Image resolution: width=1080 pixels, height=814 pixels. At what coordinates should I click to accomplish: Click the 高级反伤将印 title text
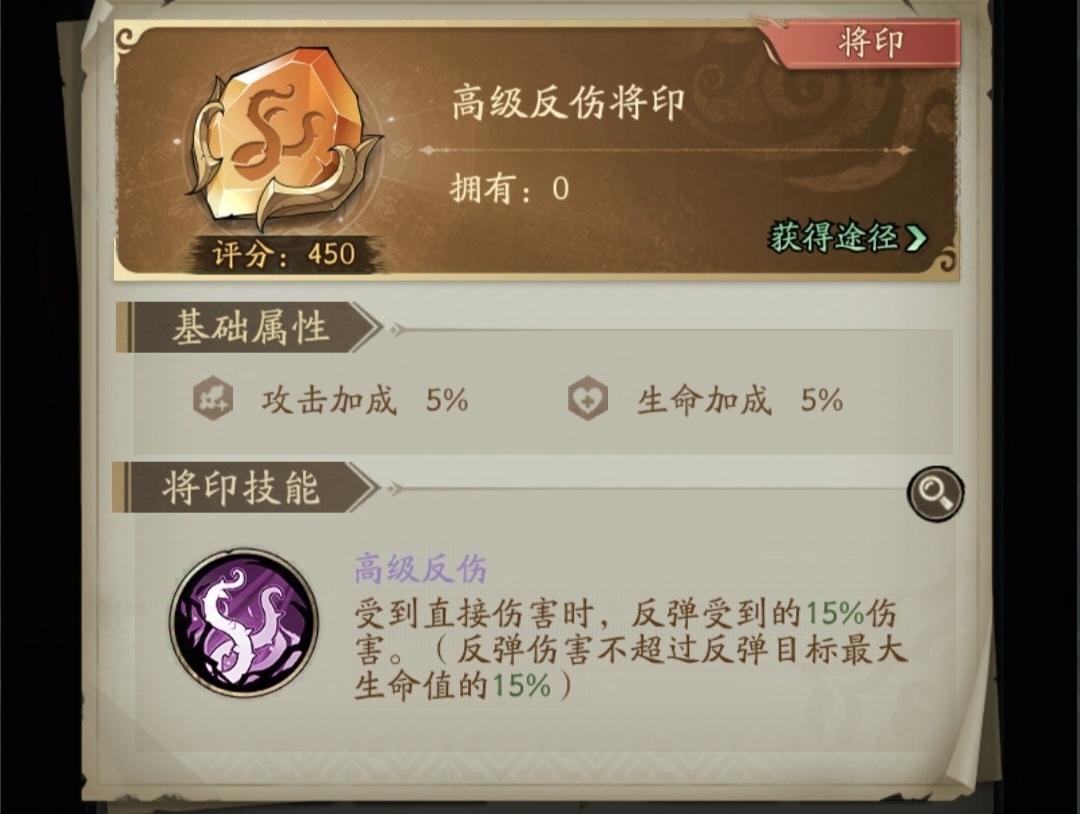click(568, 104)
